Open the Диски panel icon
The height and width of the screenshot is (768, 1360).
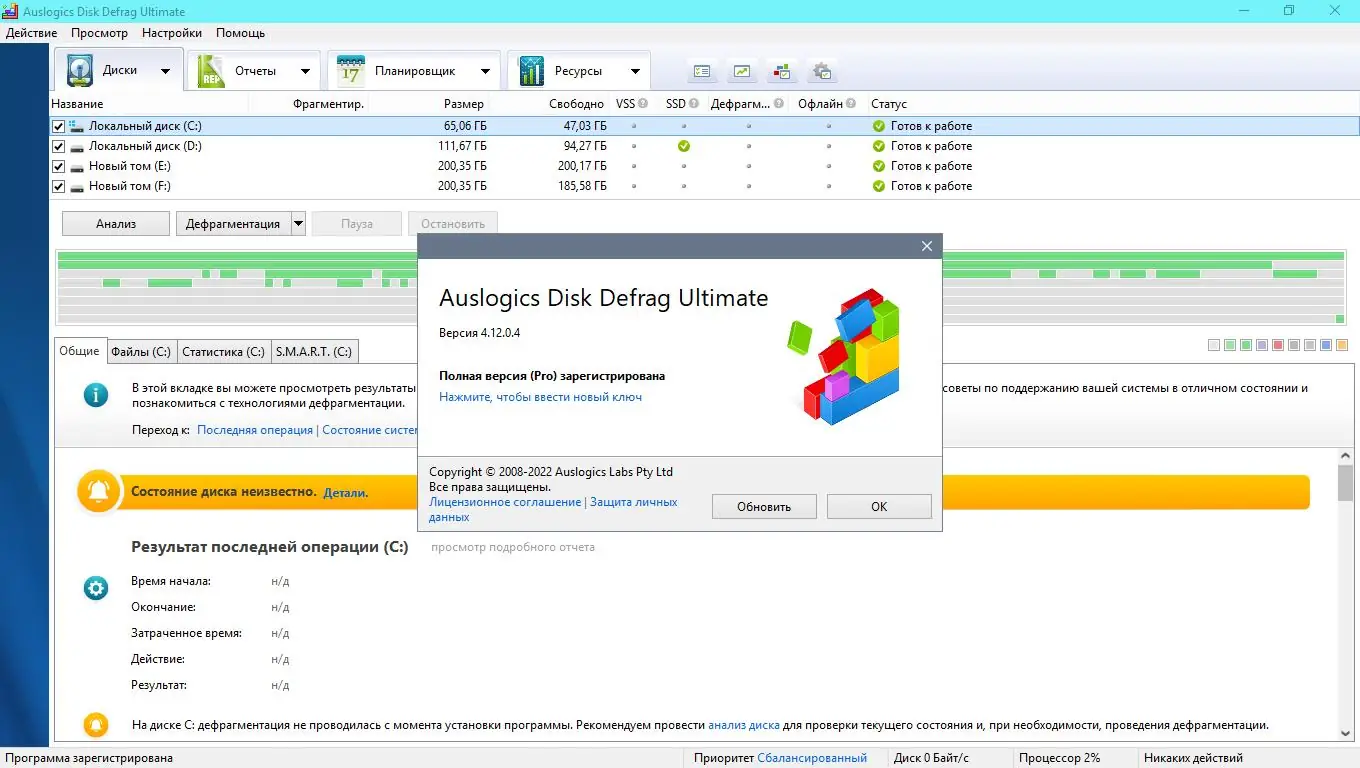(x=80, y=69)
